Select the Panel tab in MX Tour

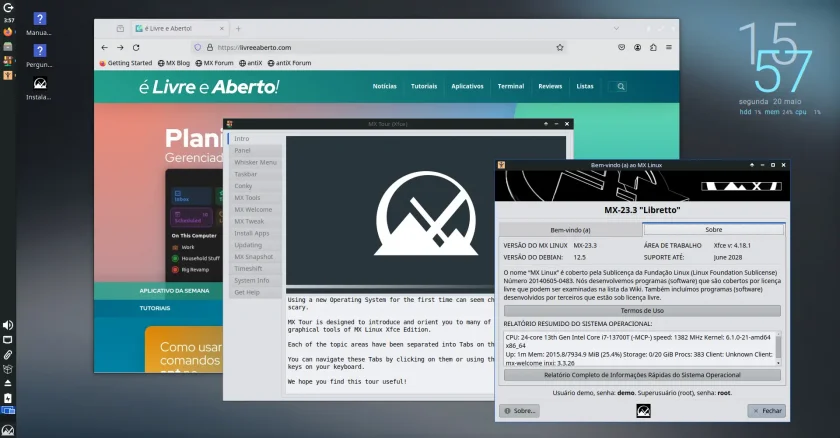pos(255,150)
